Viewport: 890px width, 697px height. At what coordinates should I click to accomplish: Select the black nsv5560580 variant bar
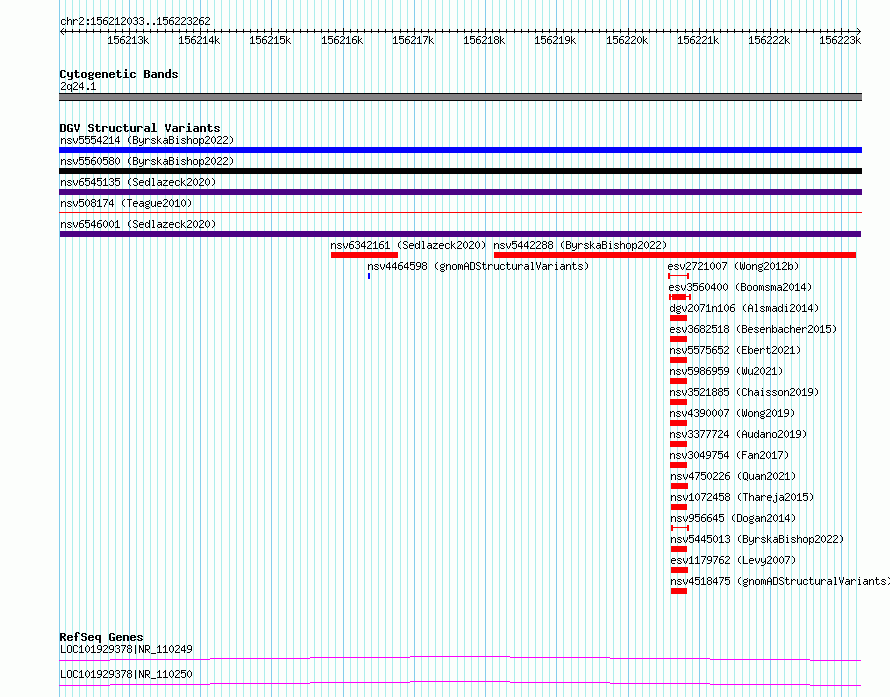(460, 171)
